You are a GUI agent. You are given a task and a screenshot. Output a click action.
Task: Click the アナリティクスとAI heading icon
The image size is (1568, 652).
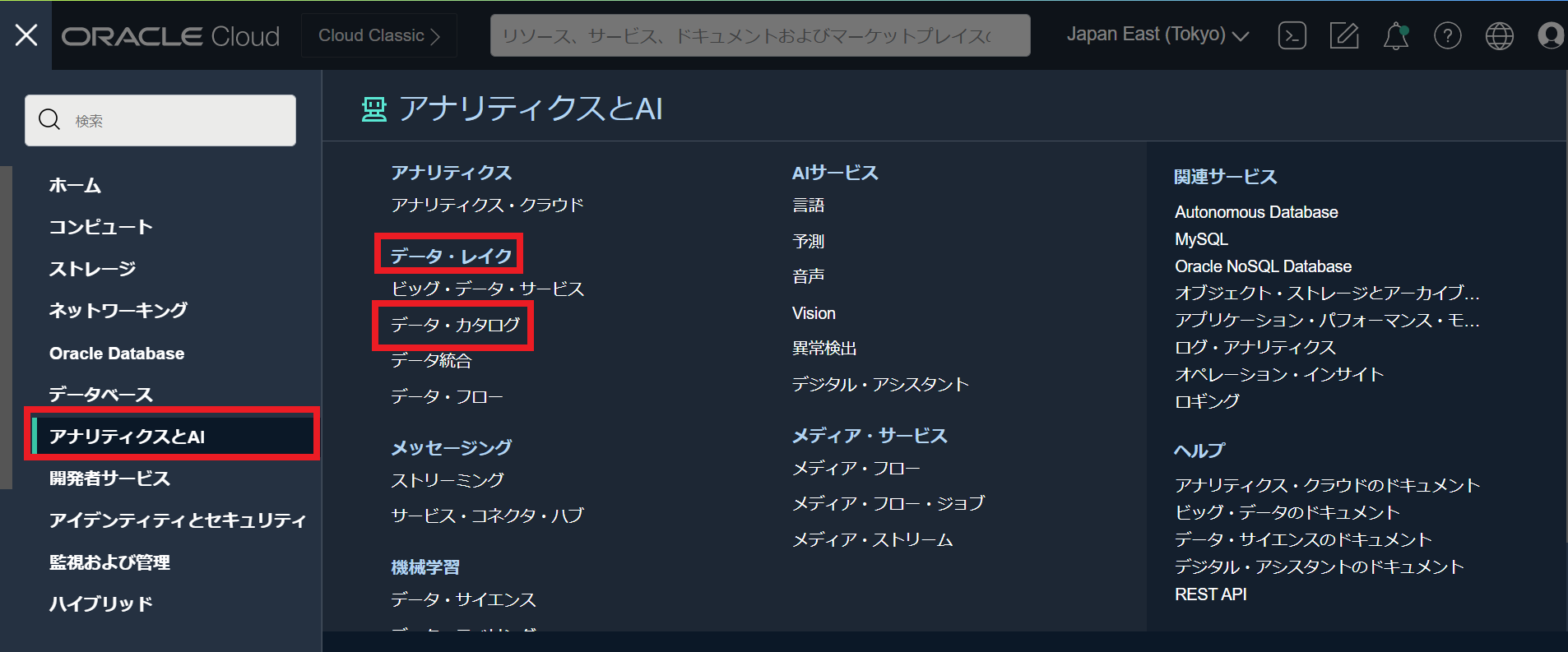pyautogui.click(x=374, y=109)
